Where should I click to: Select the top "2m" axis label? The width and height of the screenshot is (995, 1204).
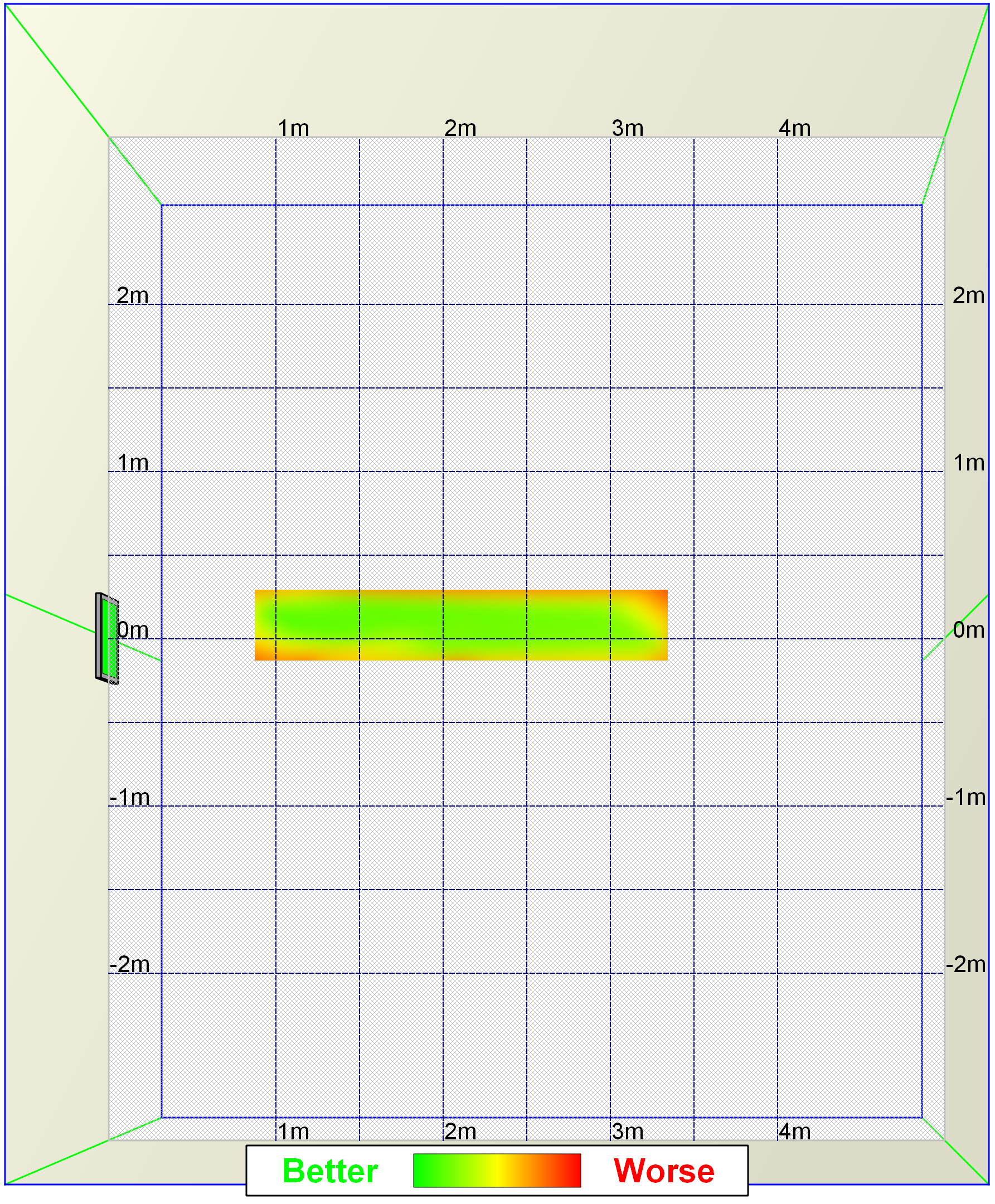[460, 128]
